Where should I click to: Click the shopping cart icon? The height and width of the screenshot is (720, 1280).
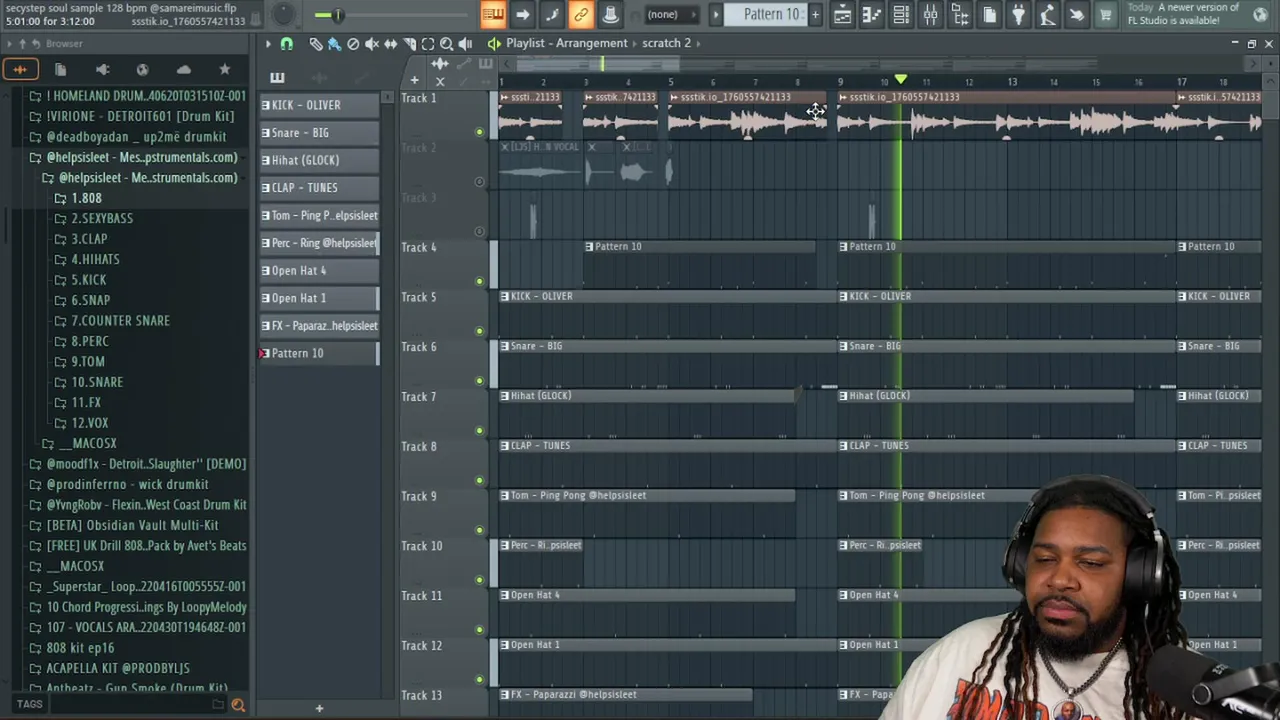click(1106, 15)
